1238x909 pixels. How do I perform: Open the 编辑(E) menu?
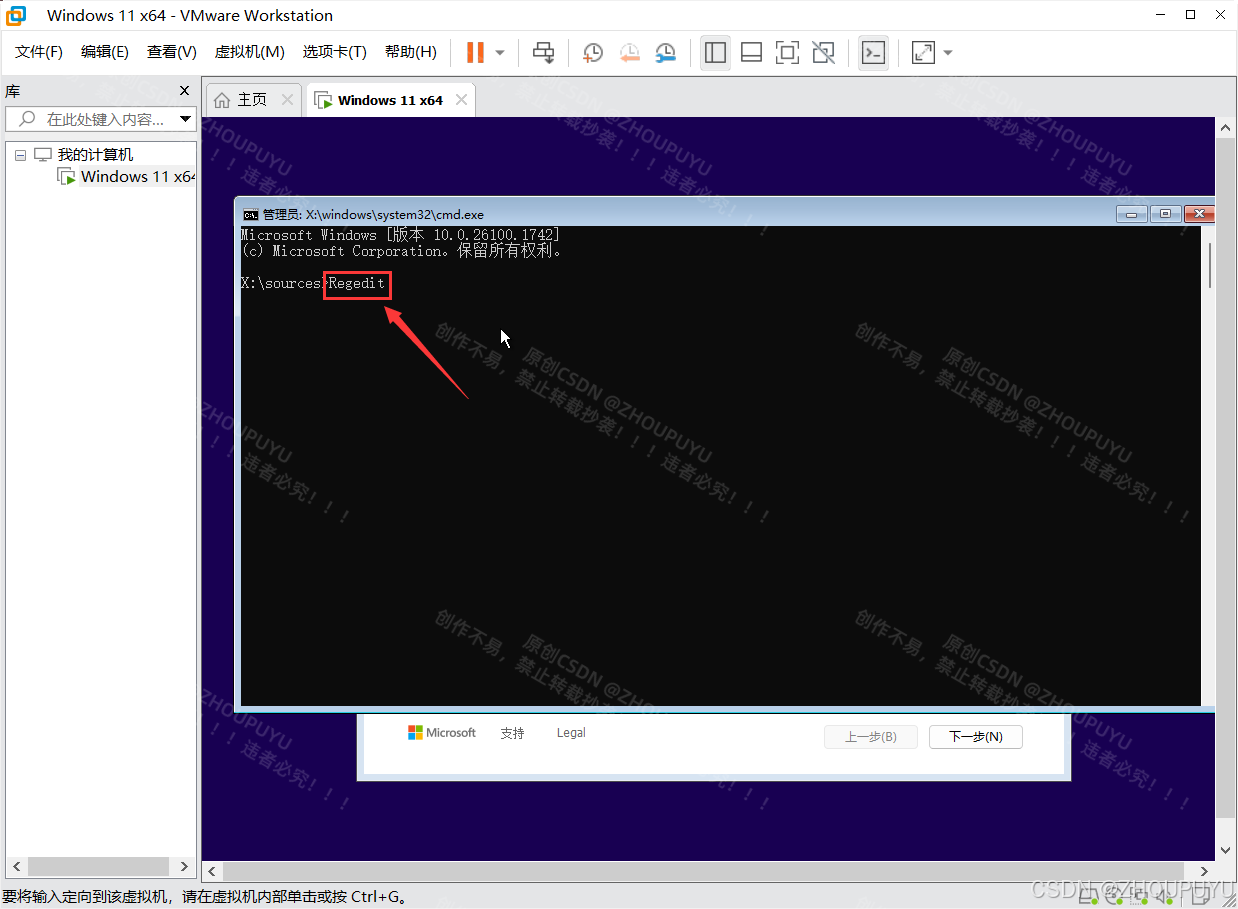click(x=105, y=52)
